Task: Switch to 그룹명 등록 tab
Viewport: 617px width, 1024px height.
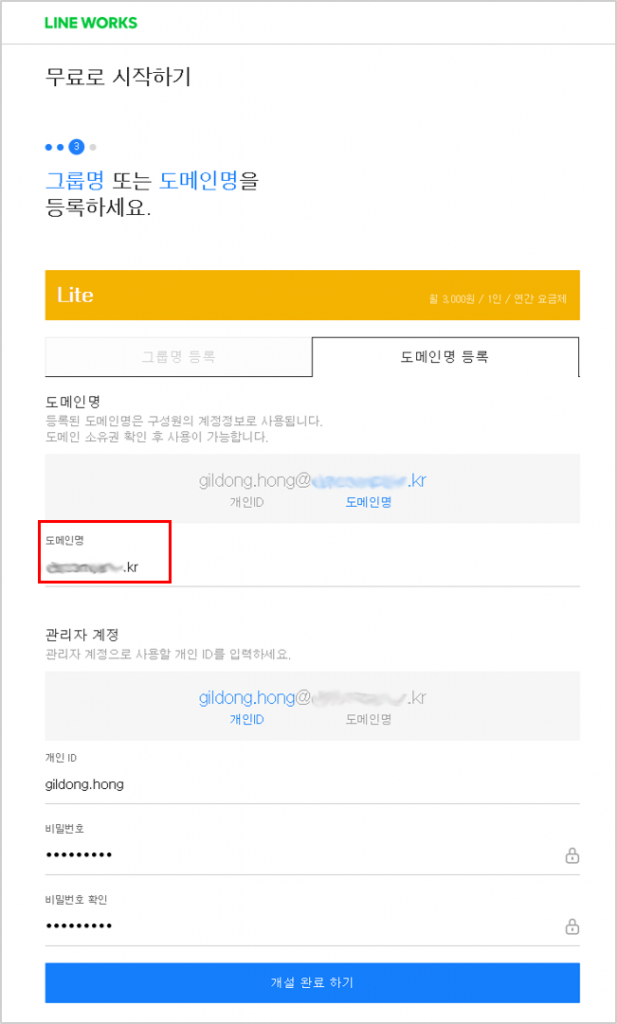Action: (178, 357)
